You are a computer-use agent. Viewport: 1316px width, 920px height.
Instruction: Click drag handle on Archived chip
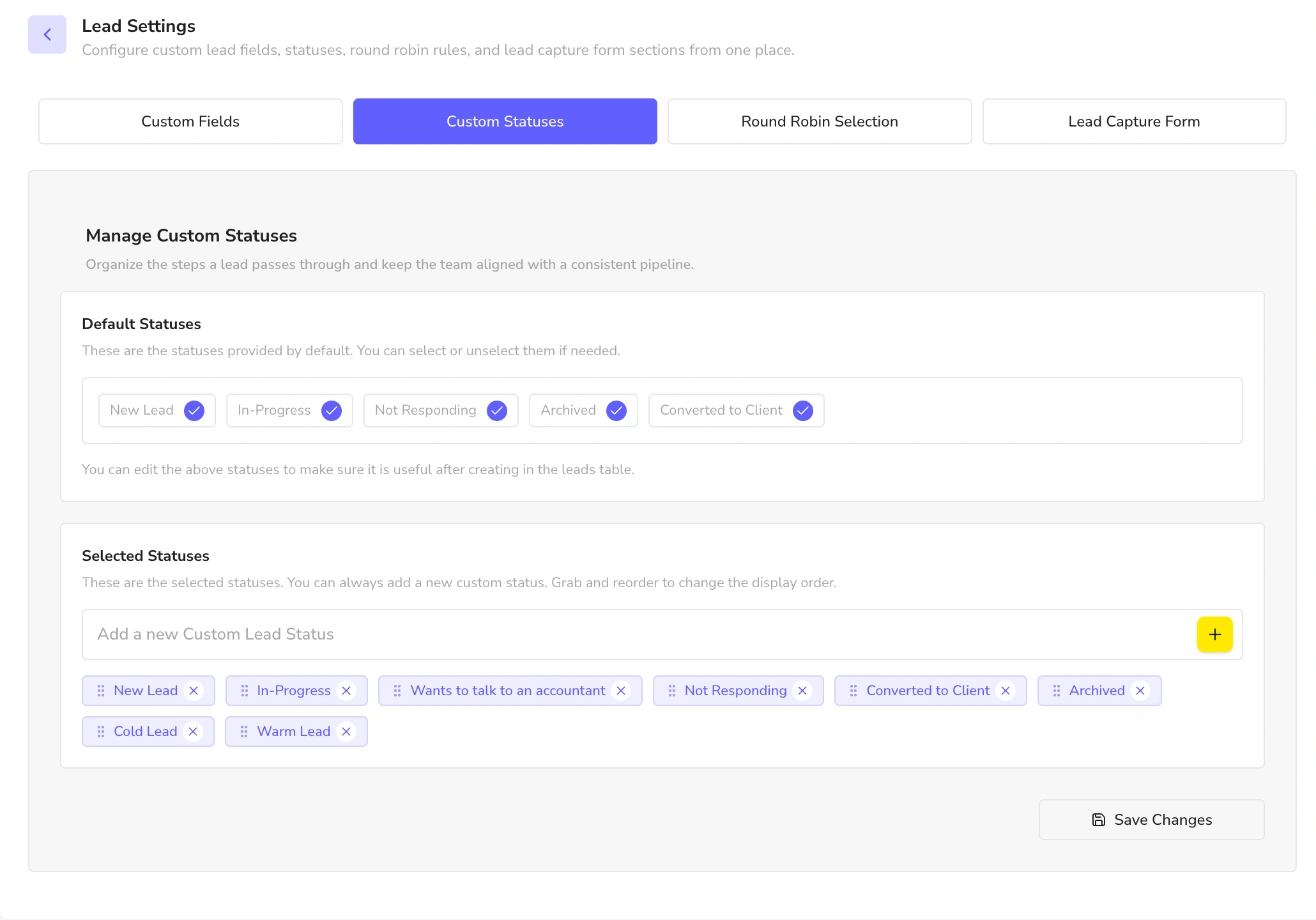click(x=1056, y=691)
